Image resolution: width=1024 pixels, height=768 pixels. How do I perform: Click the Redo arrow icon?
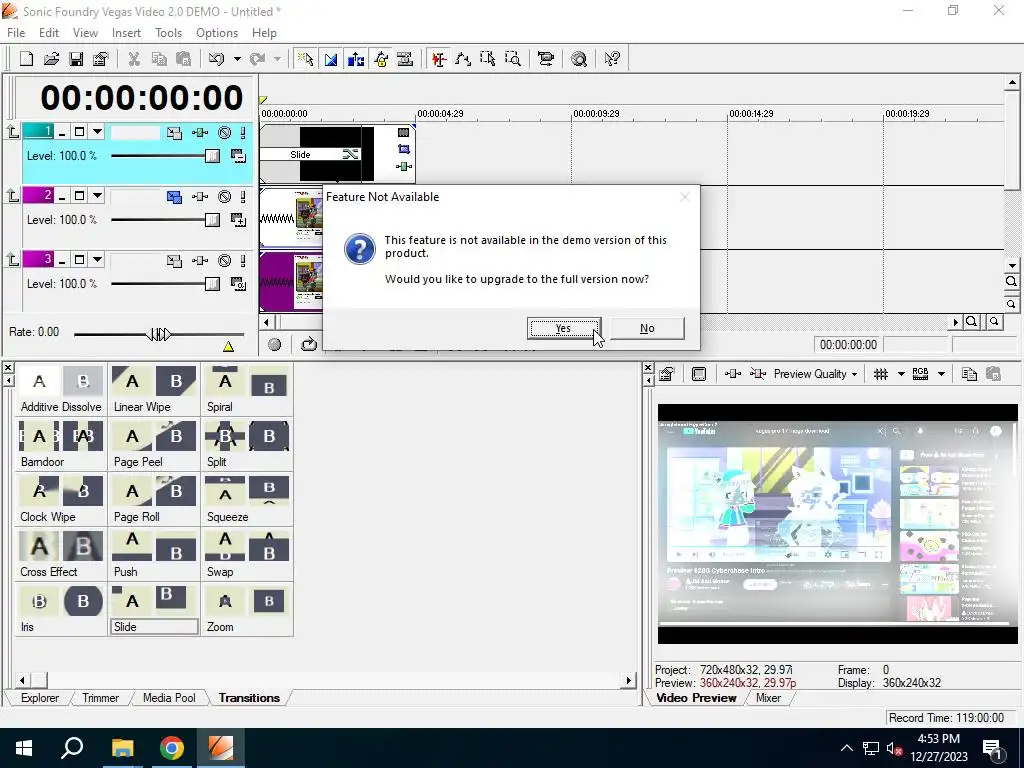click(x=257, y=59)
